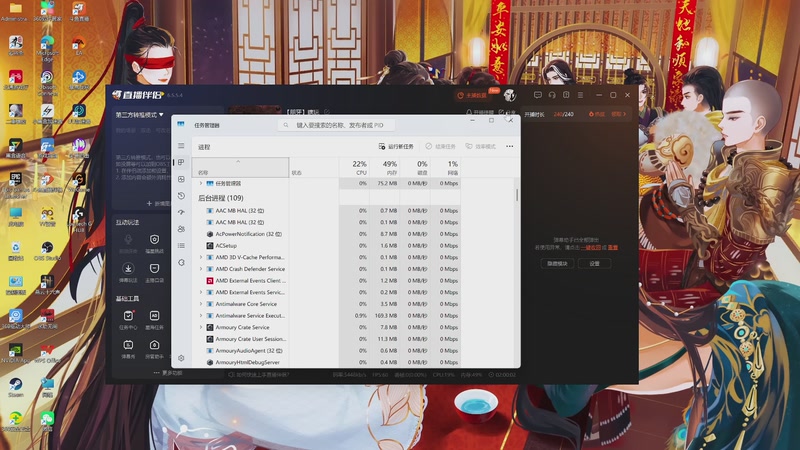Sort by the 0% Disk column header
The height and width of the screenshot is (450, 800).
point(415,167)
